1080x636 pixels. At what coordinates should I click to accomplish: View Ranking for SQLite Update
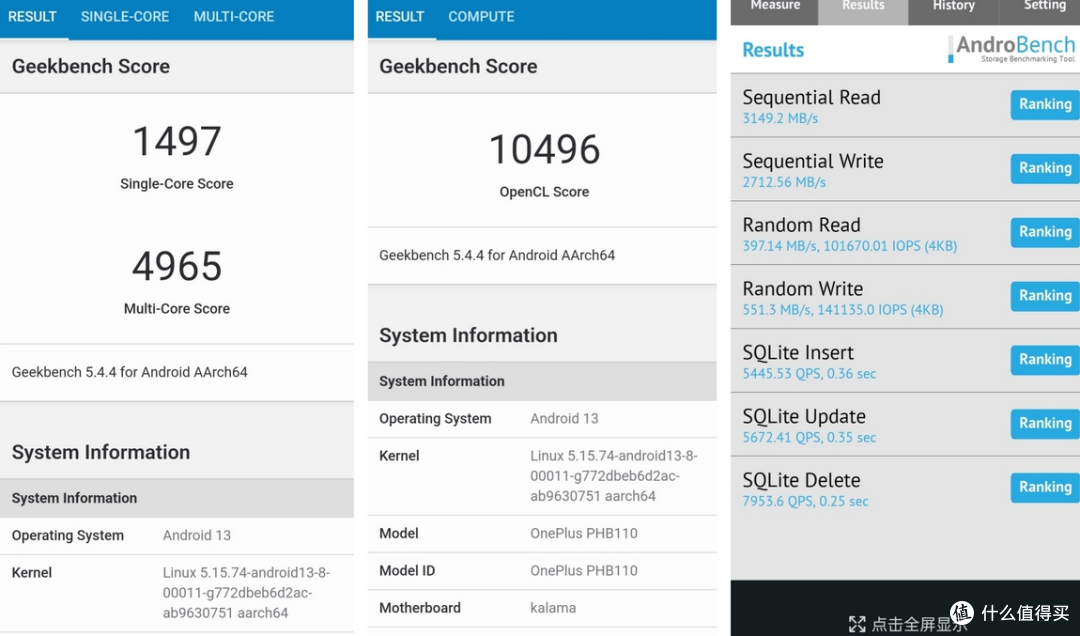tap(1045, 424)
